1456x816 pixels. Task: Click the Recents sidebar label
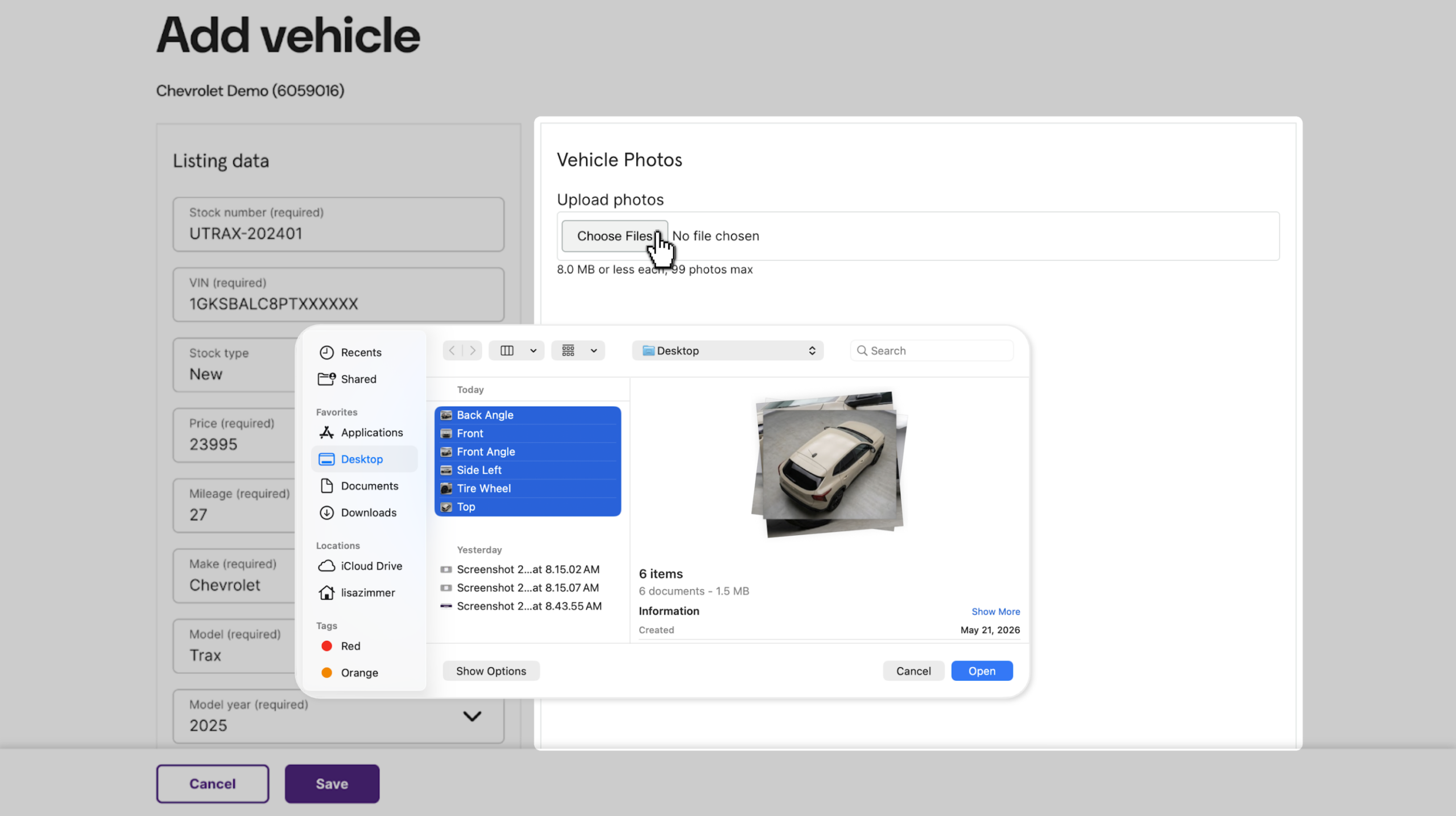[361, 353]
